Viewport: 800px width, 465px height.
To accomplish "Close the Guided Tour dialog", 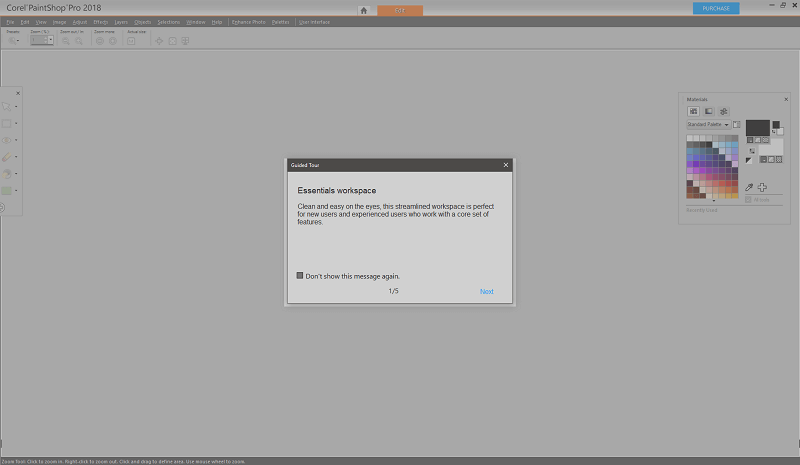I will [506, 165].
